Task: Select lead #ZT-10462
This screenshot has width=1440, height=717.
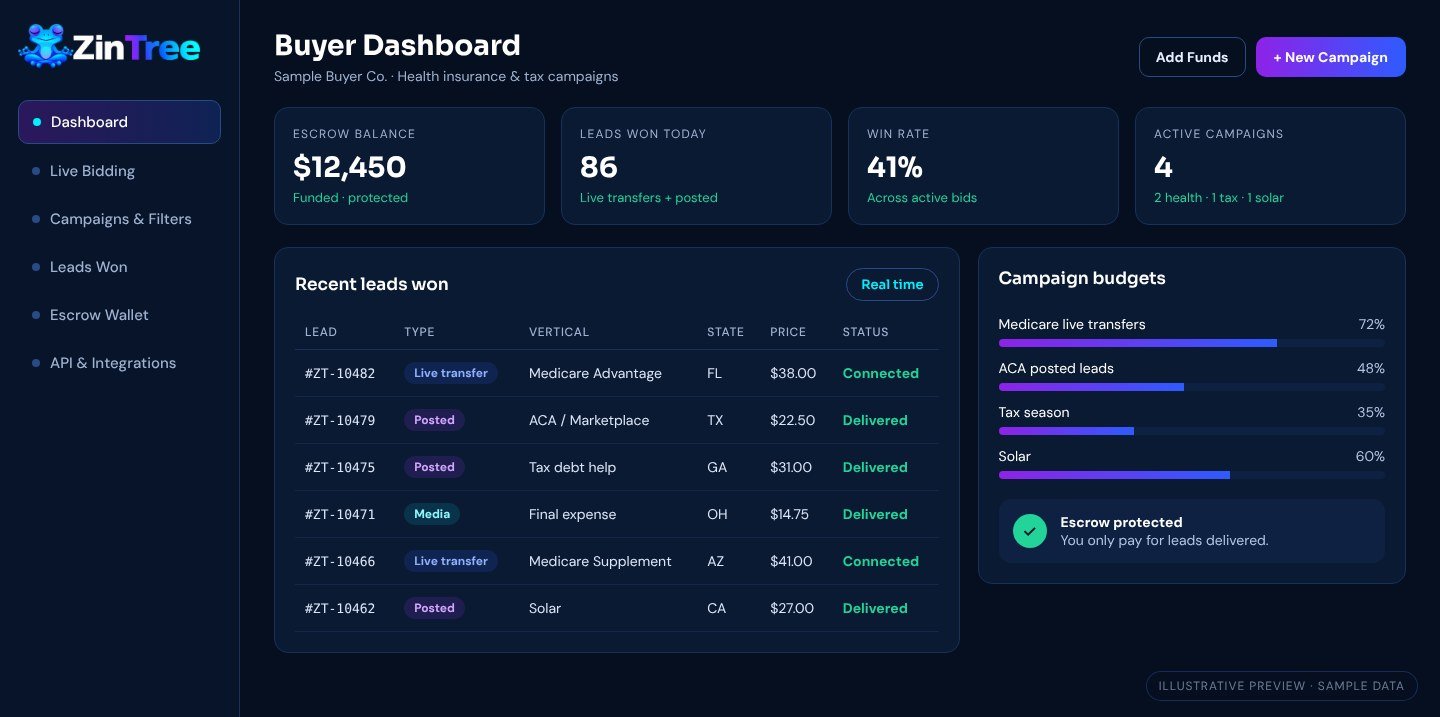Action: (340, 609)
